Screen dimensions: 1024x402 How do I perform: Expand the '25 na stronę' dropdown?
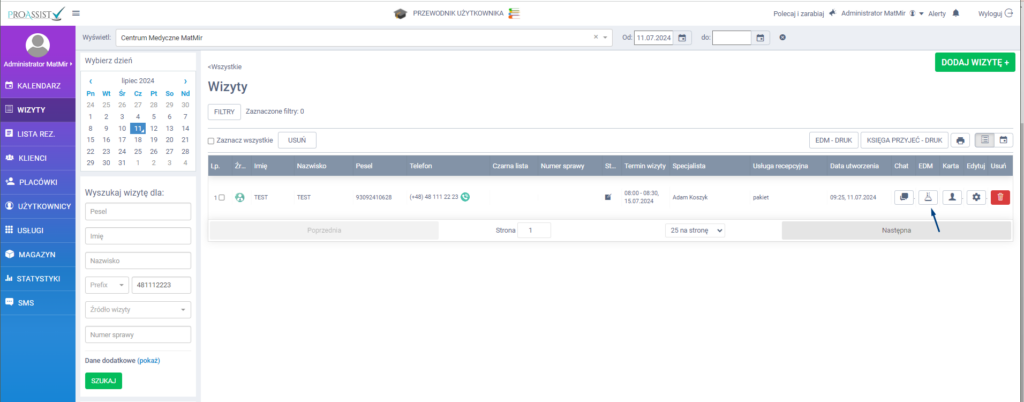coord(695,230)
